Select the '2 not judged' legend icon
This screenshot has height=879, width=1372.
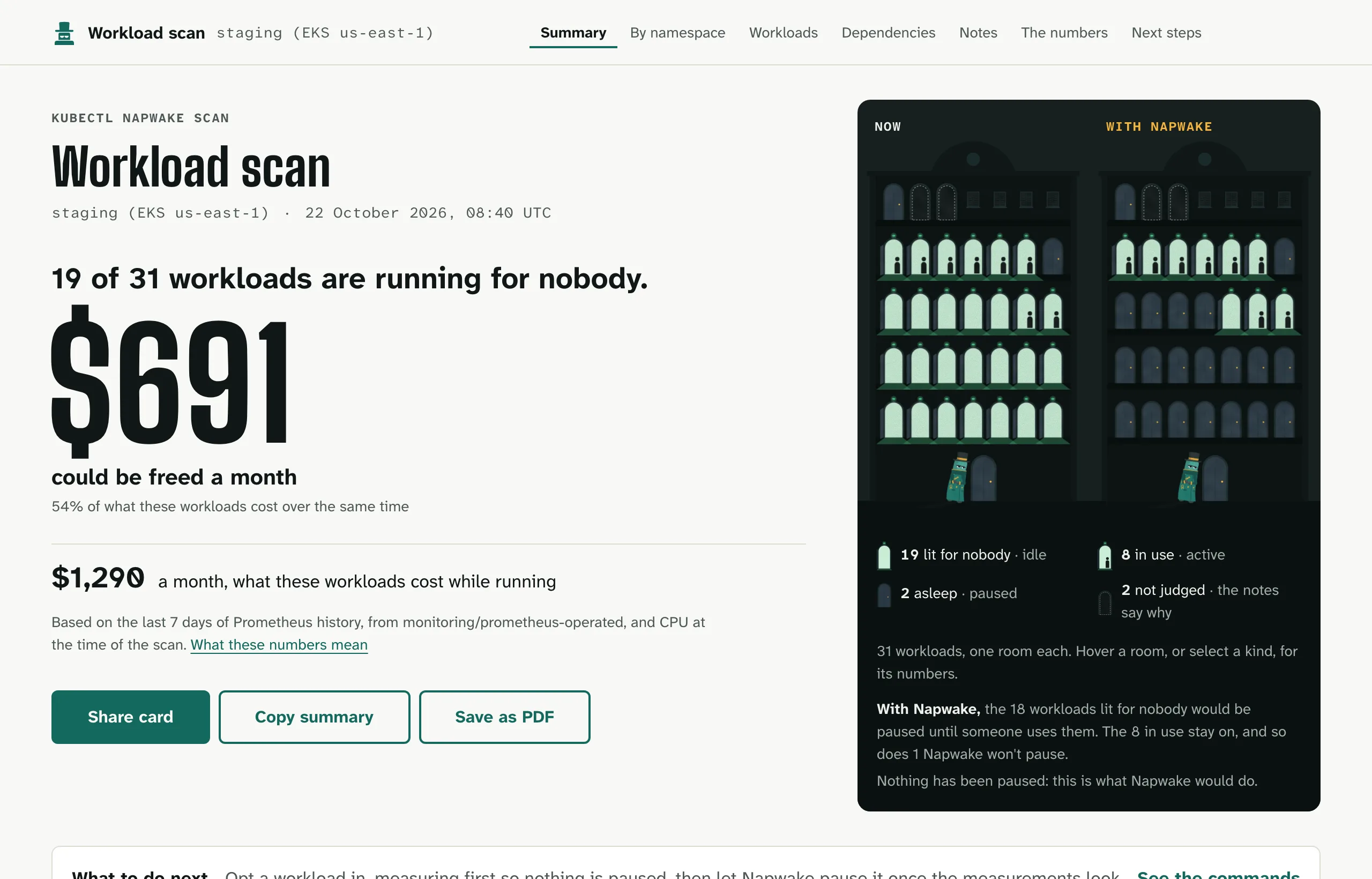(x=1105, y=602)
